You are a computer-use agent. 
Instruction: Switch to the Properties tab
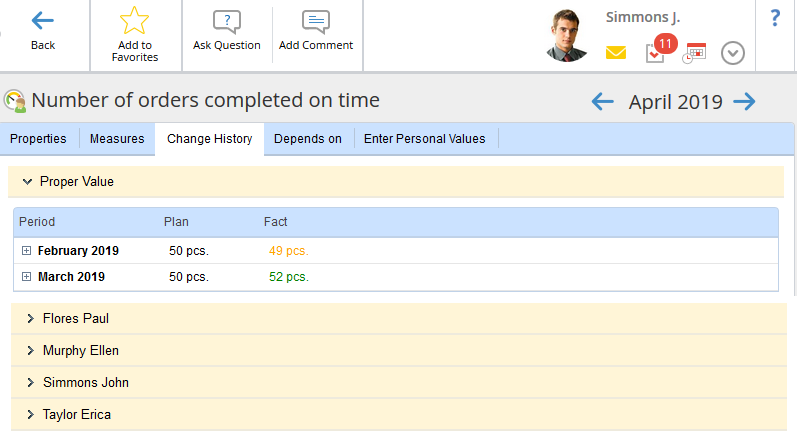point(38,139)
